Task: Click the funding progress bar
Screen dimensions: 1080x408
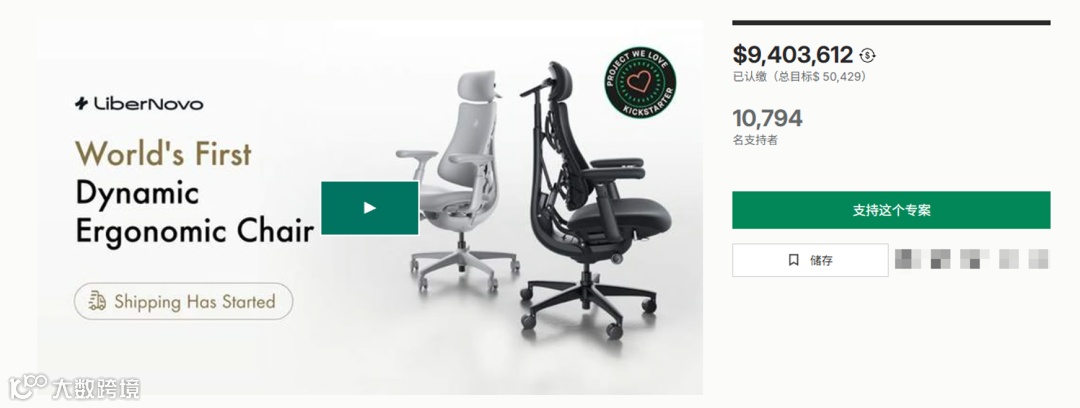Action: pos(891,23)
